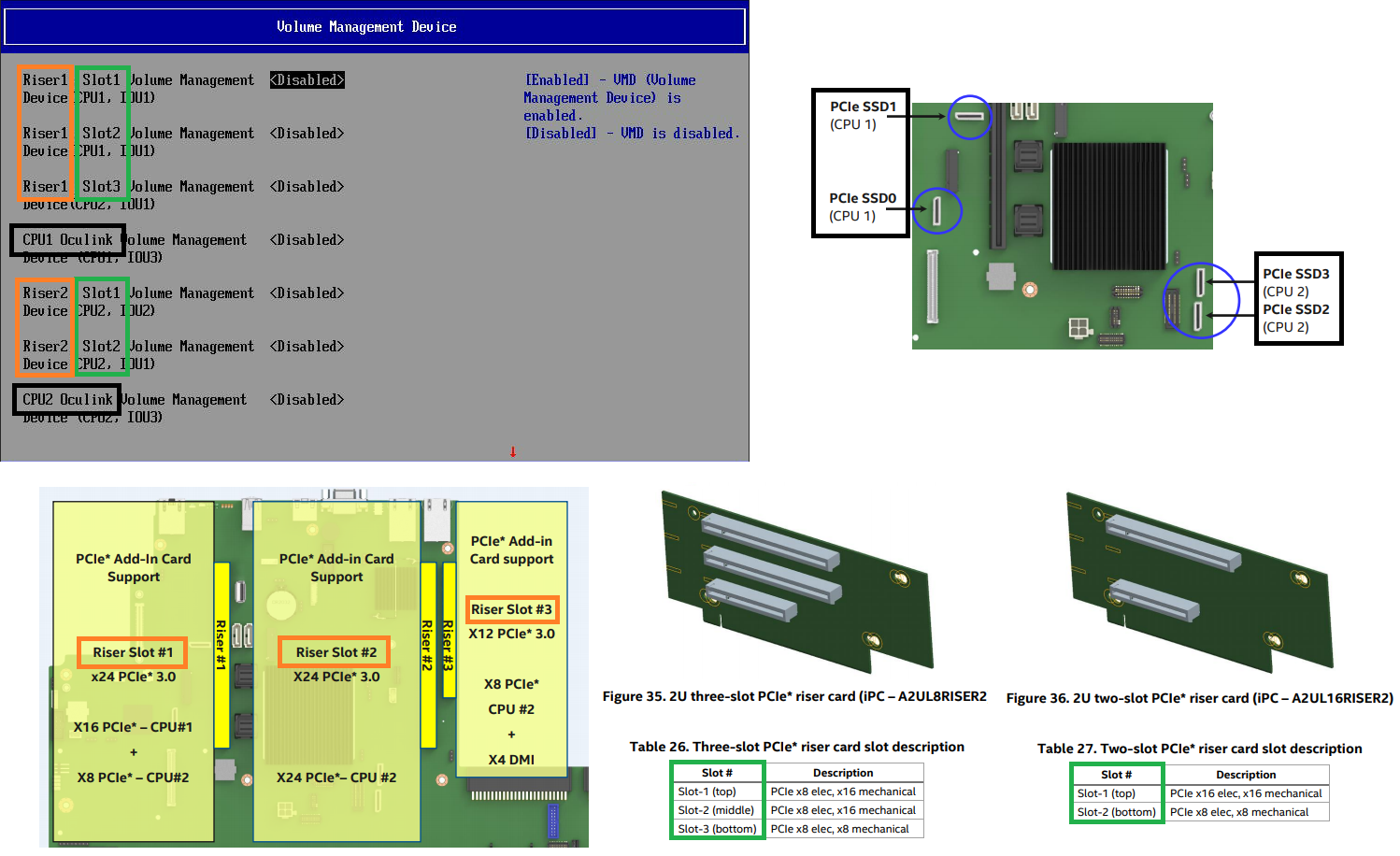Click the Slot # header in Table 26

coord(717,773)
